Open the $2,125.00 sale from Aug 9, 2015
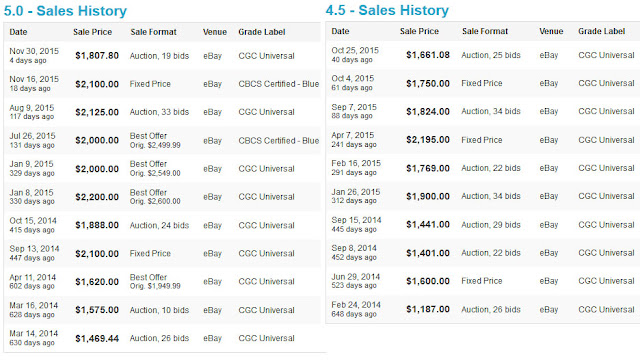Image resolution: width=640 pixels, height=361 pixels. [97, 112]
